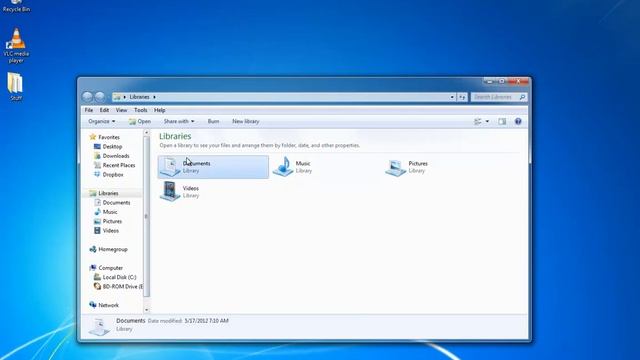Viewport: 640px width, 360px height.
Task: Select the Stuff folder on desktop
Action: coord(16,86)
